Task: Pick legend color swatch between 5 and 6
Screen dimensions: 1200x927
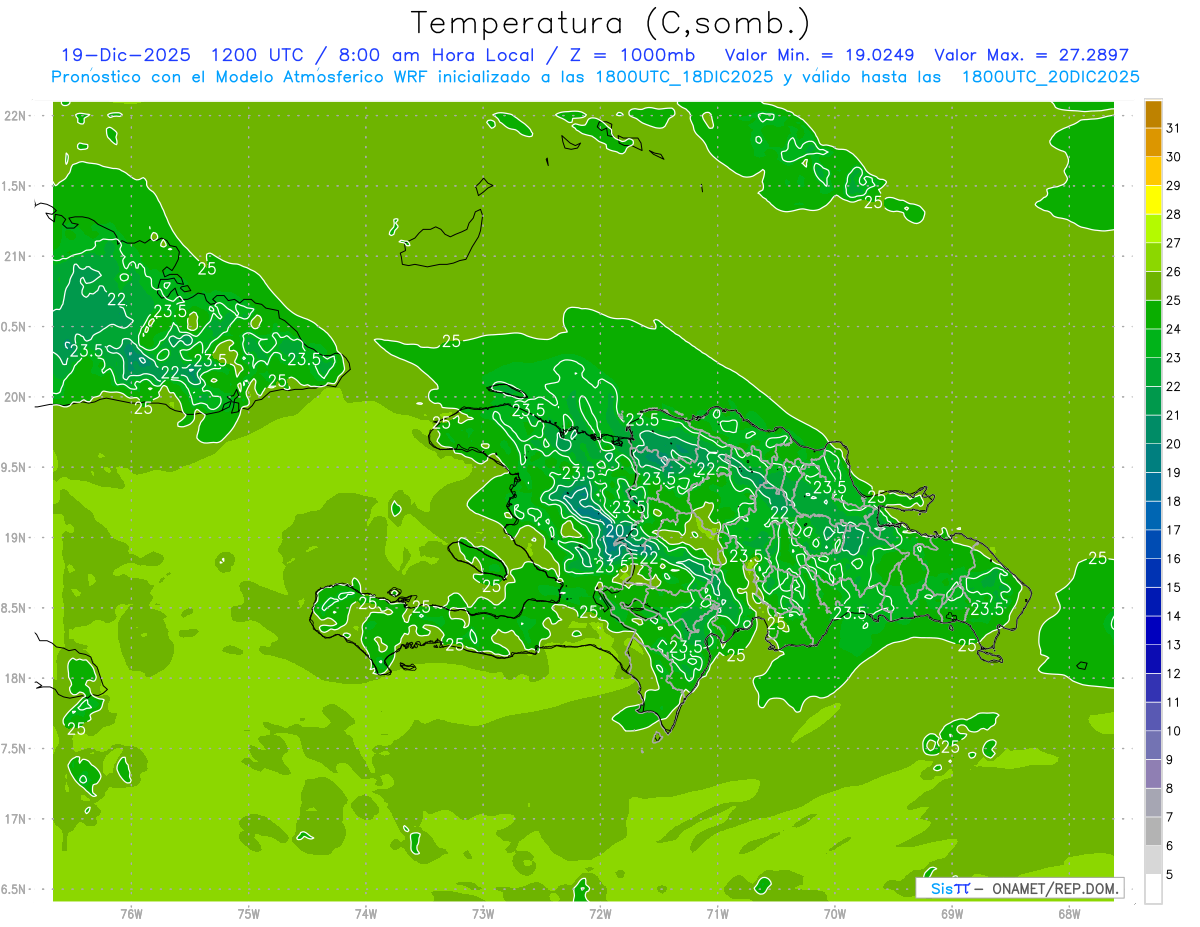Action: [1153, 860]
